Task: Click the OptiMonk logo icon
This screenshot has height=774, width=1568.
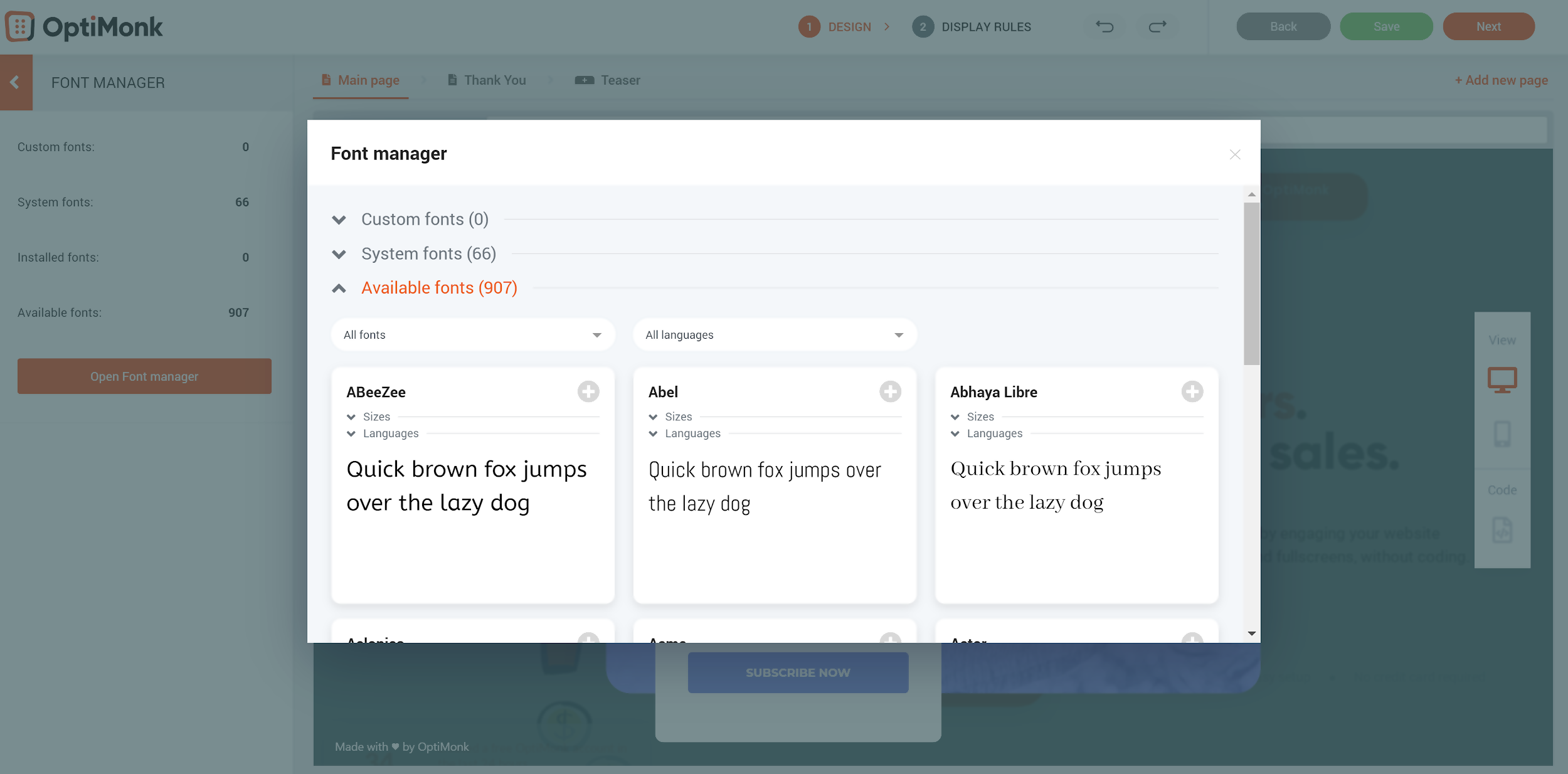Action: coord(19,26)
